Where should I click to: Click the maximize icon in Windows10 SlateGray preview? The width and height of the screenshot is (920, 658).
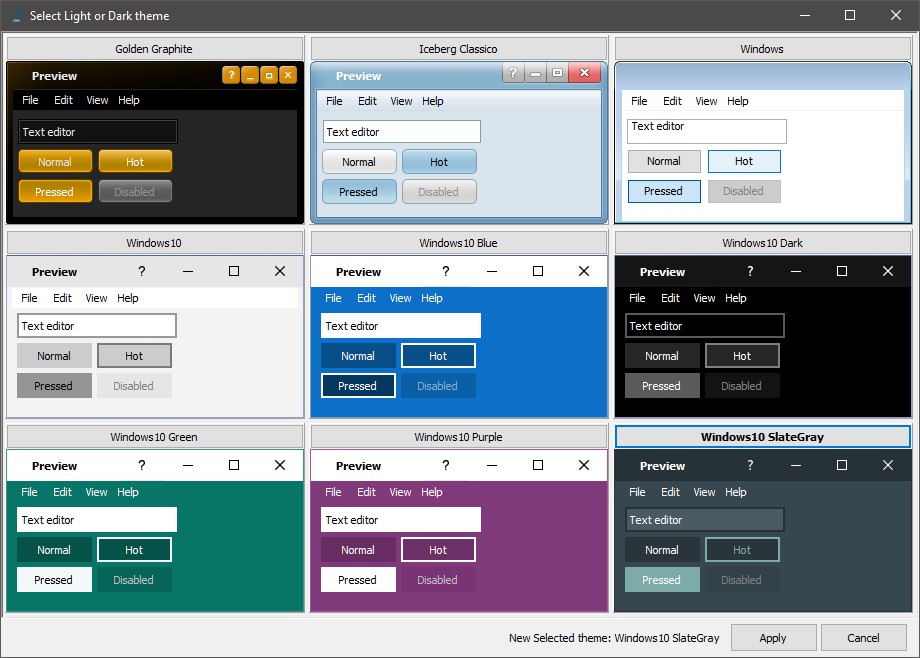(x=841, y=465)
